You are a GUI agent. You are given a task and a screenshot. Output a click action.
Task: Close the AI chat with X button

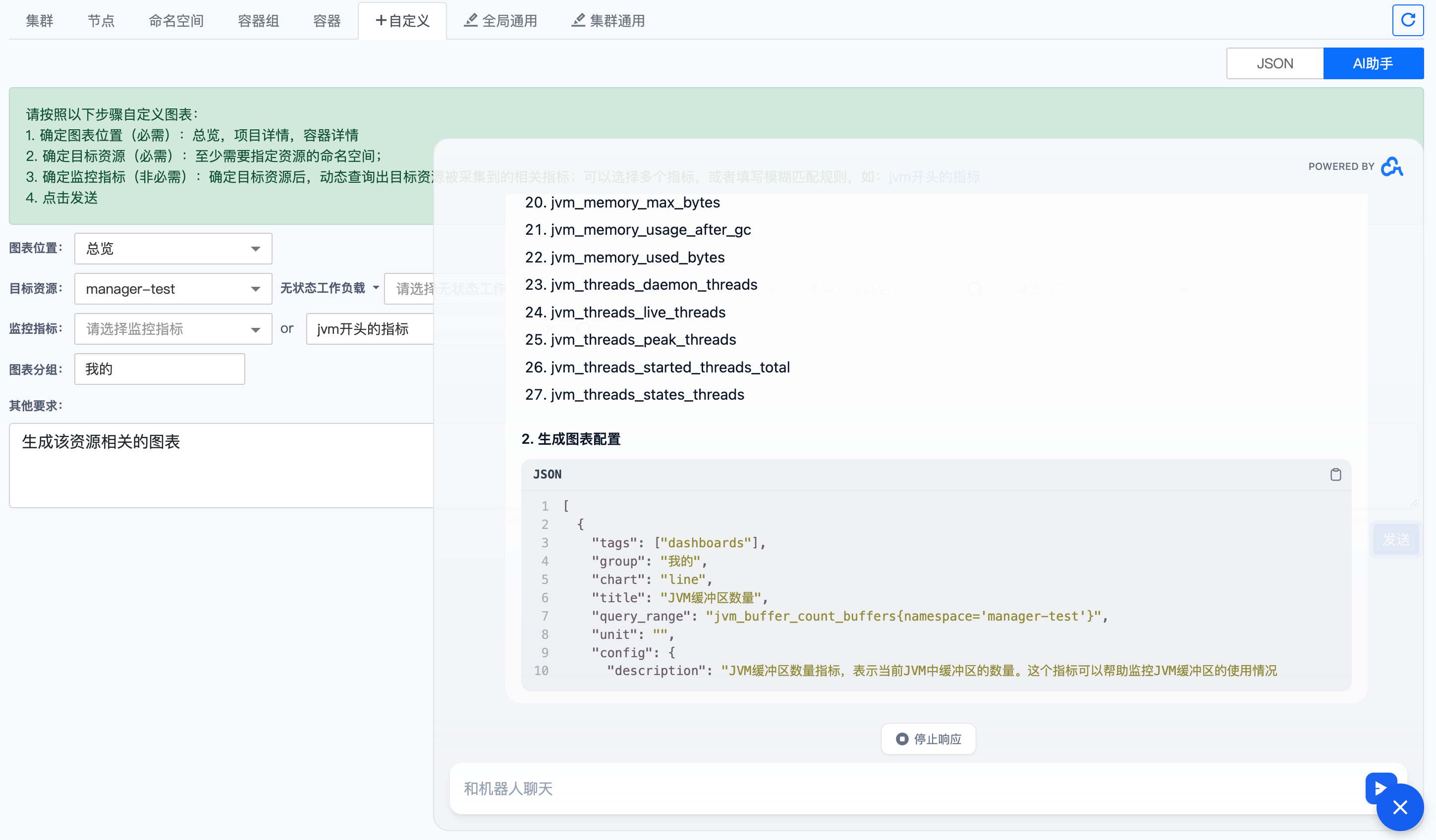coord(1399,807)
